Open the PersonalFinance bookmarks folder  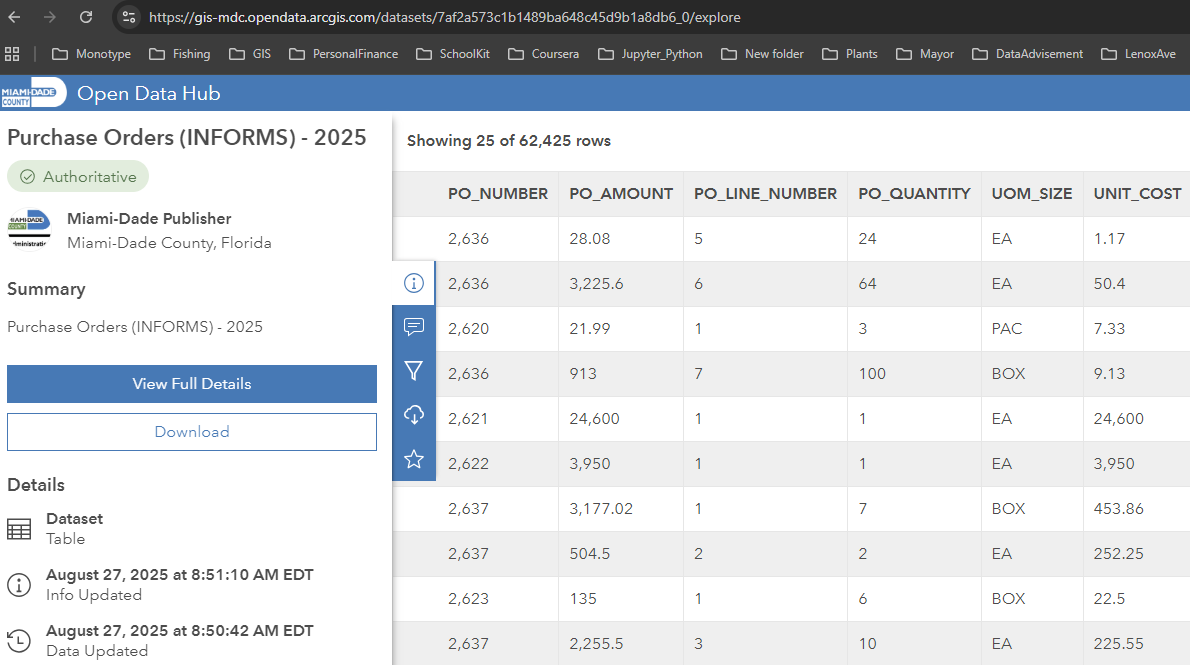pyautogui.click(x=343, y=54)
